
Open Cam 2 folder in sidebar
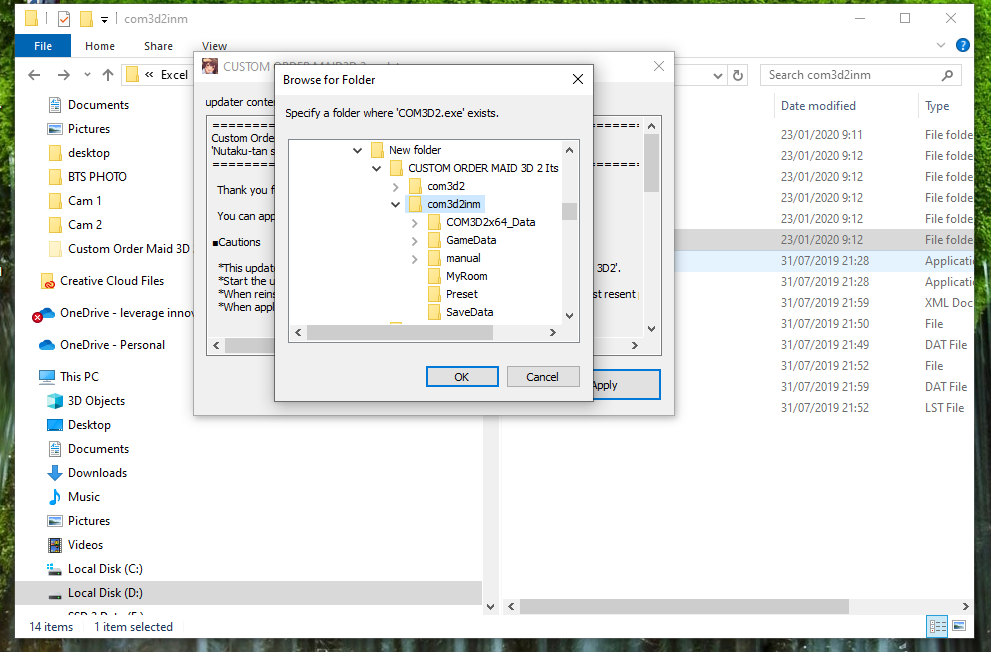(x=84, y=225)
